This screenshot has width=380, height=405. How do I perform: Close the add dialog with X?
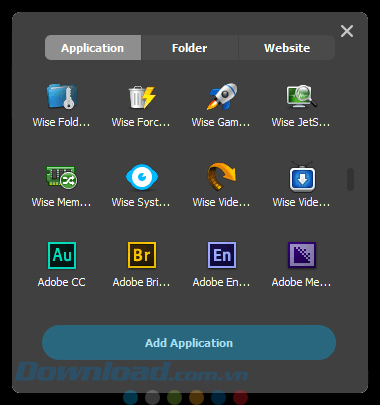[347, 31]
